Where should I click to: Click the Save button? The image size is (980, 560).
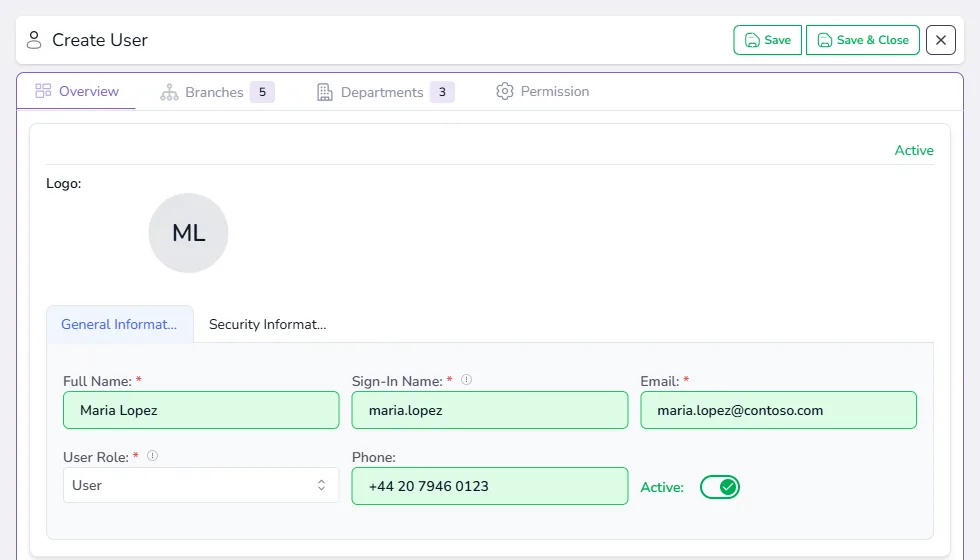[768, 40]
